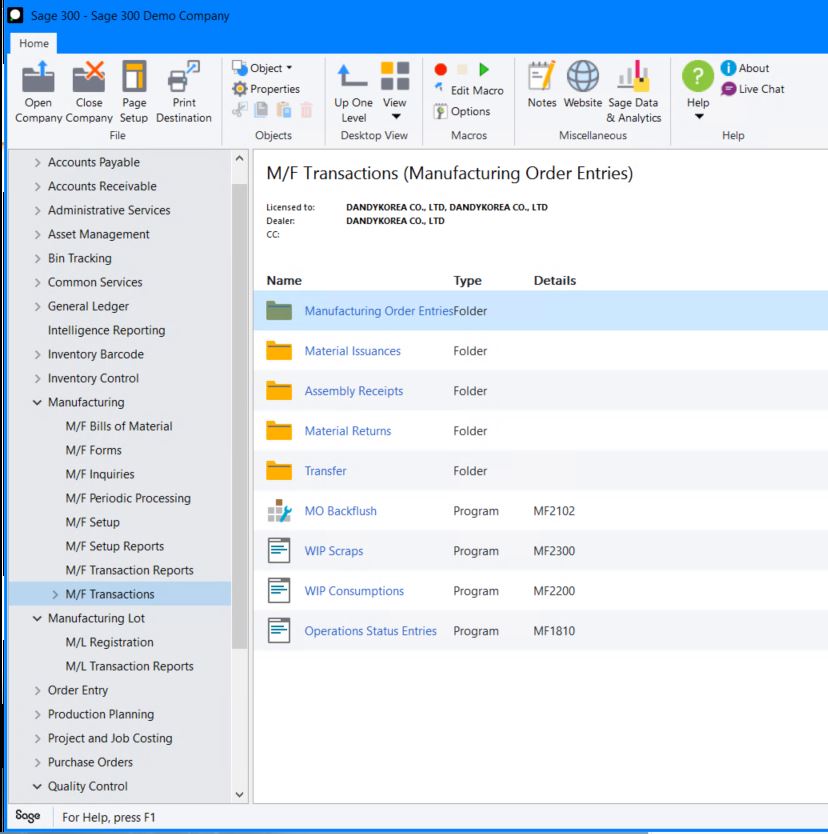Expand the M/F Transactions node chevron
This screenshot has width=828, height=834.
point(55,594)
